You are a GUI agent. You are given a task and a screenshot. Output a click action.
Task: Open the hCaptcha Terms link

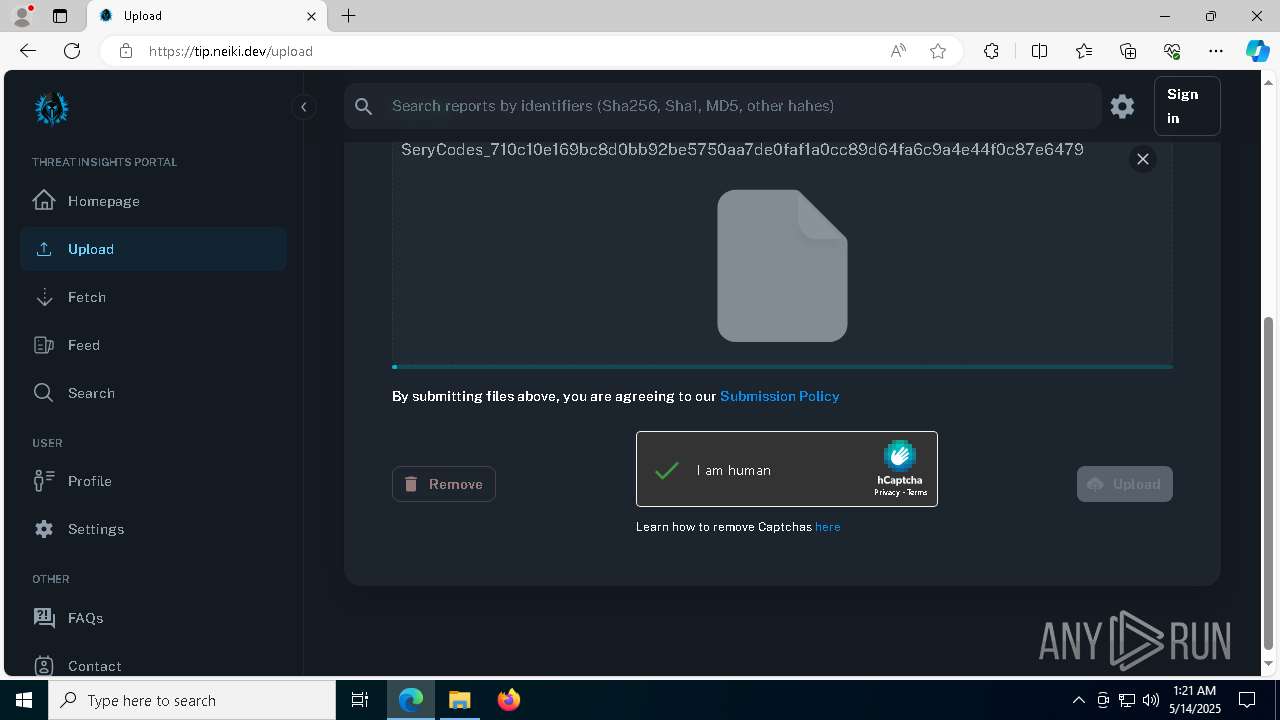coord(917,492)
